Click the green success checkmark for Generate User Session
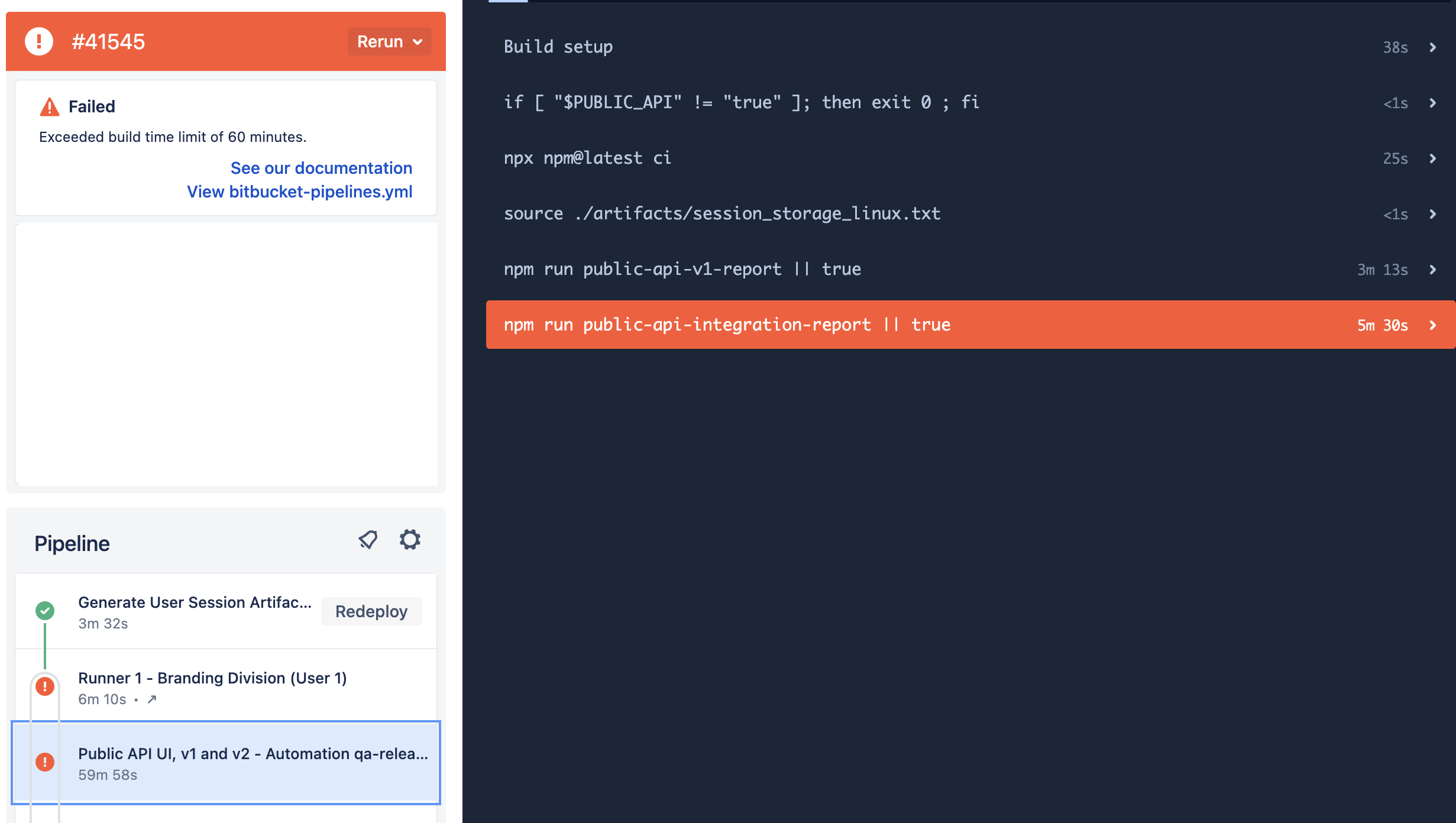1456x823 pixels. [x=45, y=611]
